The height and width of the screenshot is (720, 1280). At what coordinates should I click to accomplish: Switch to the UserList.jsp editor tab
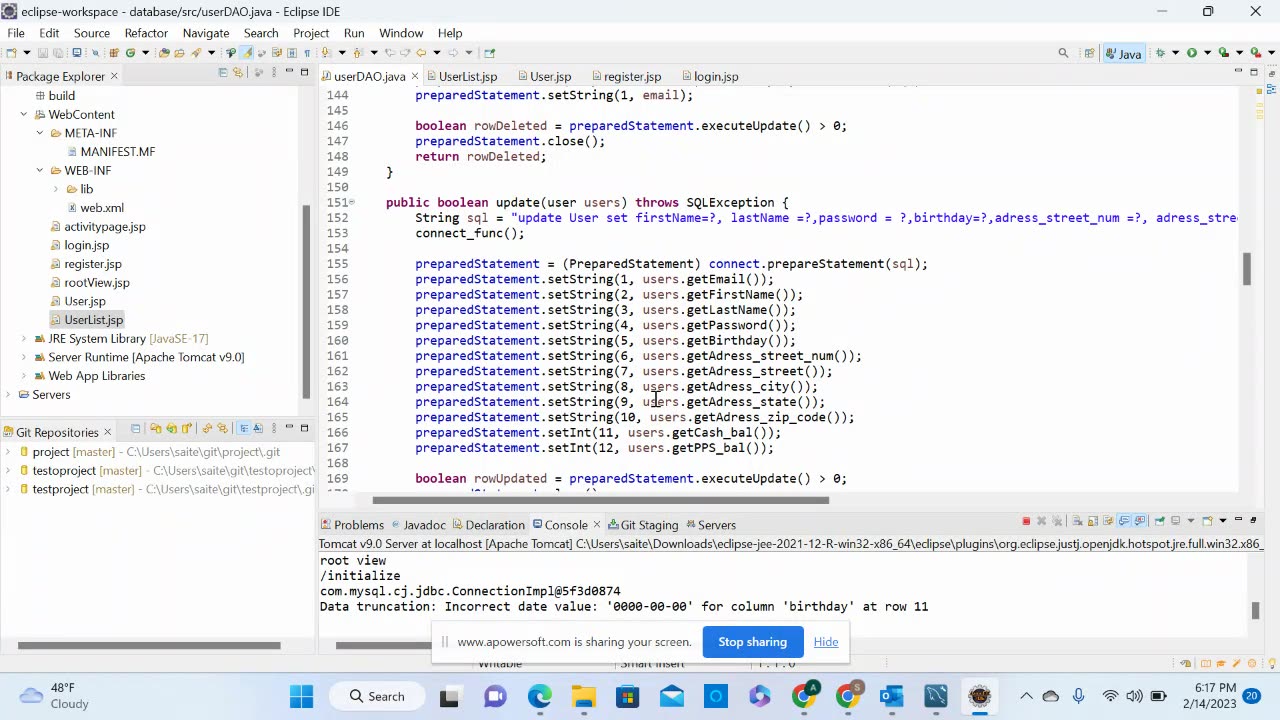tap(467, 76)
